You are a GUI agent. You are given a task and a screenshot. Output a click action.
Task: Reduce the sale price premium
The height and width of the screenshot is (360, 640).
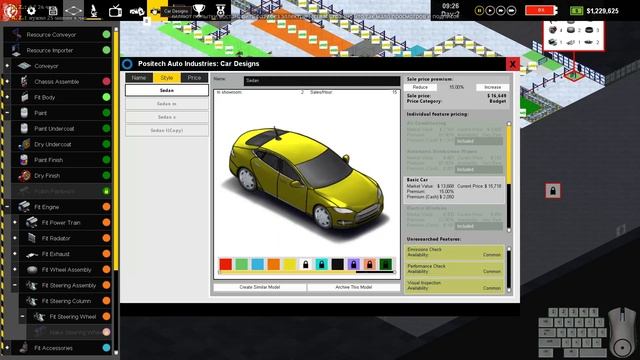point(420,87)
